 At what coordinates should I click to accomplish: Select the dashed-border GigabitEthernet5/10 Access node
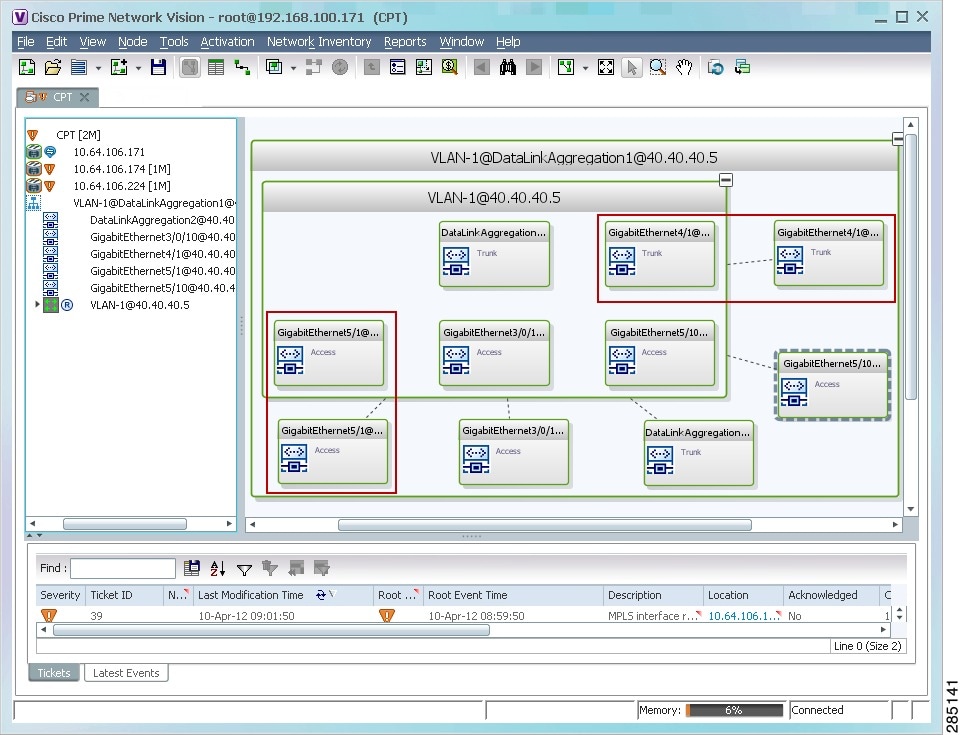point(832,385)
